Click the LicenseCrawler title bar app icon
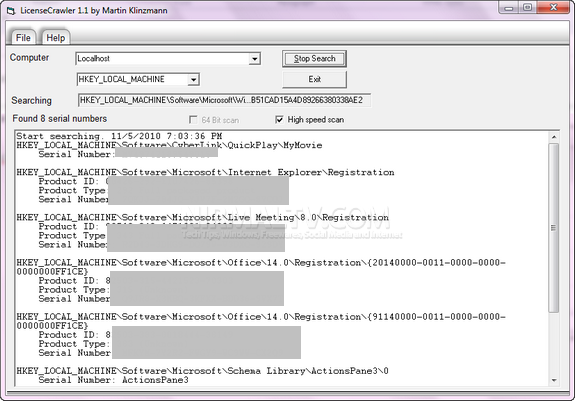 pyautogui.click(x=11, y=11)
